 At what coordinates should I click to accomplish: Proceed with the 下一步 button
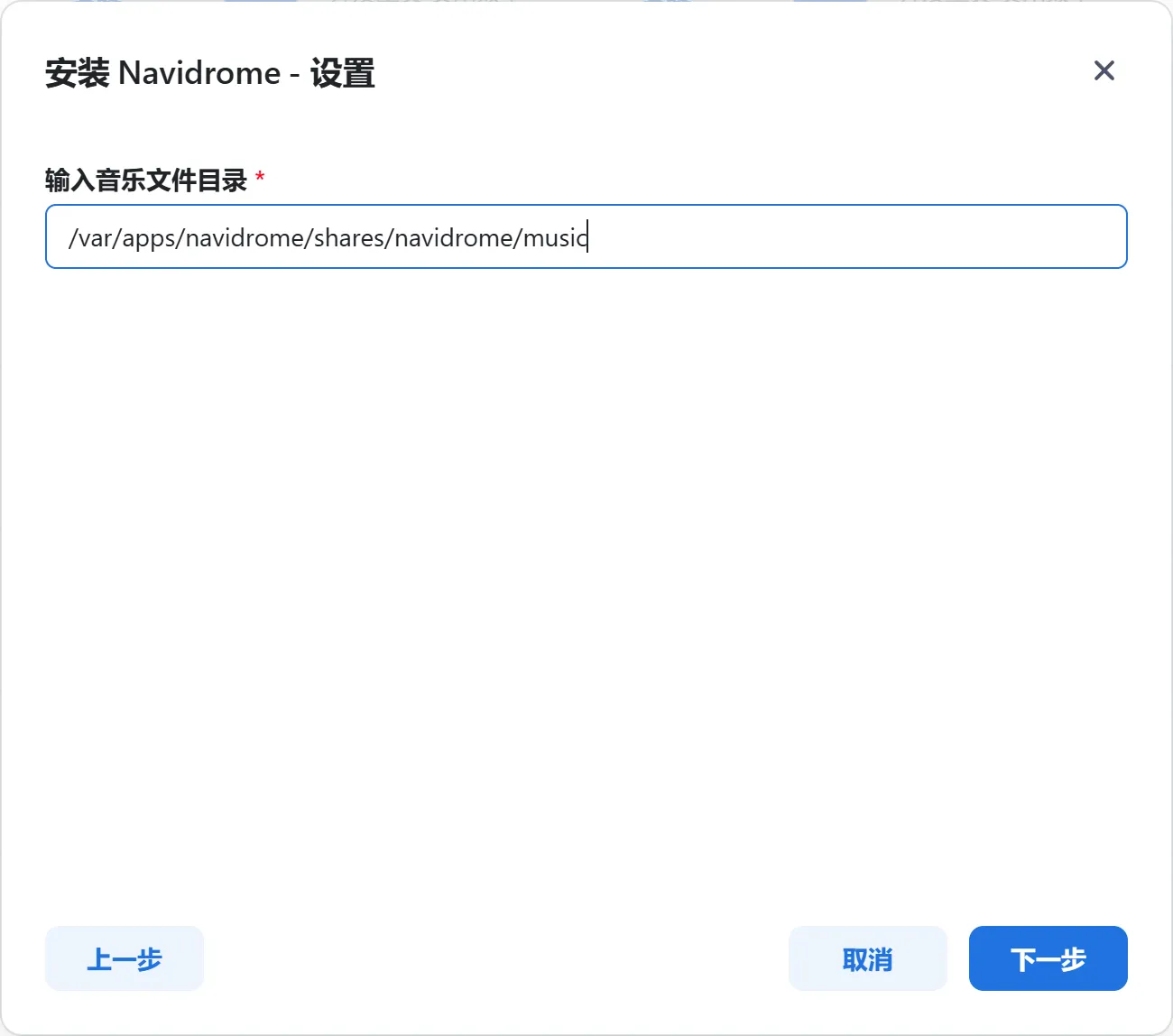click(x=1048, y=958)
